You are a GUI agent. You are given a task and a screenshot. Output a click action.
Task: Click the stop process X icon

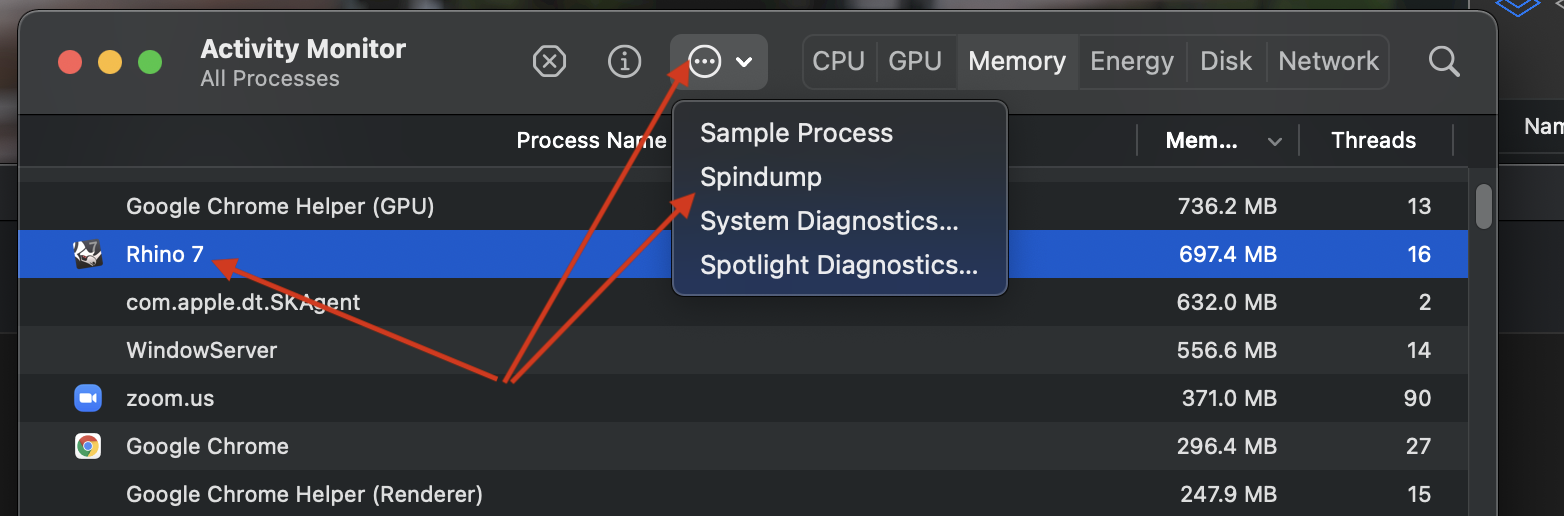tap(549, 62)
